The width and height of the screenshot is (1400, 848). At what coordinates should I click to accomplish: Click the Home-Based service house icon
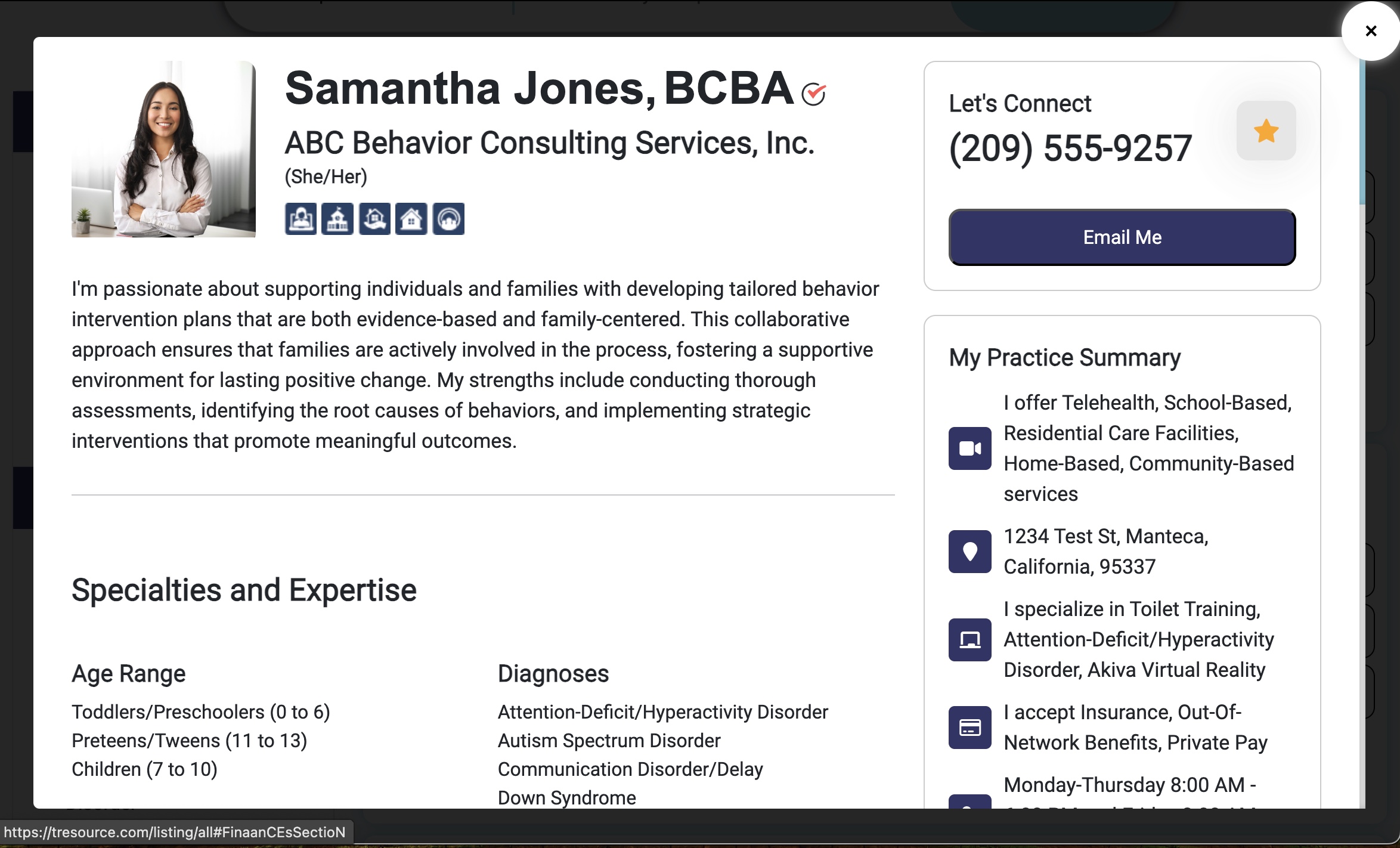point(411,219)
